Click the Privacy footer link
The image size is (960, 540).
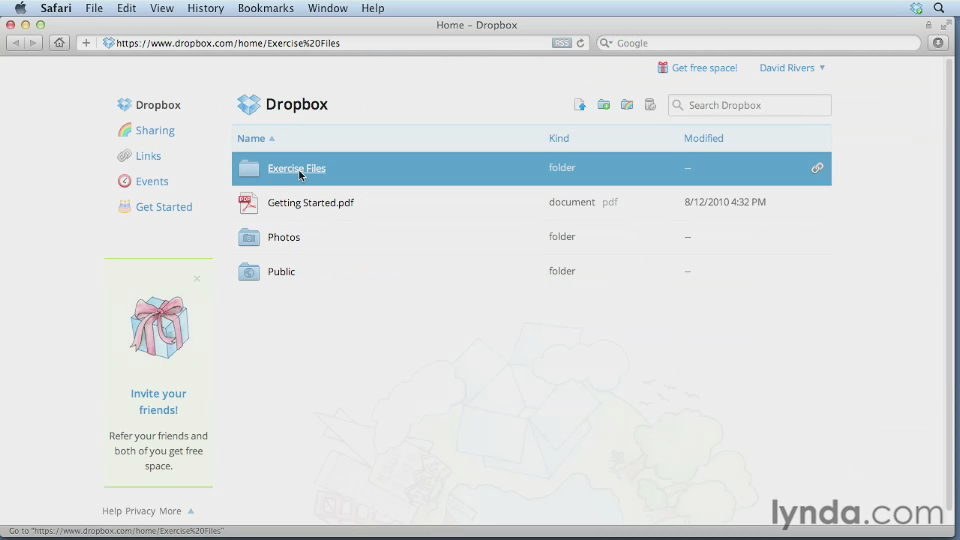tap(140, 511)
